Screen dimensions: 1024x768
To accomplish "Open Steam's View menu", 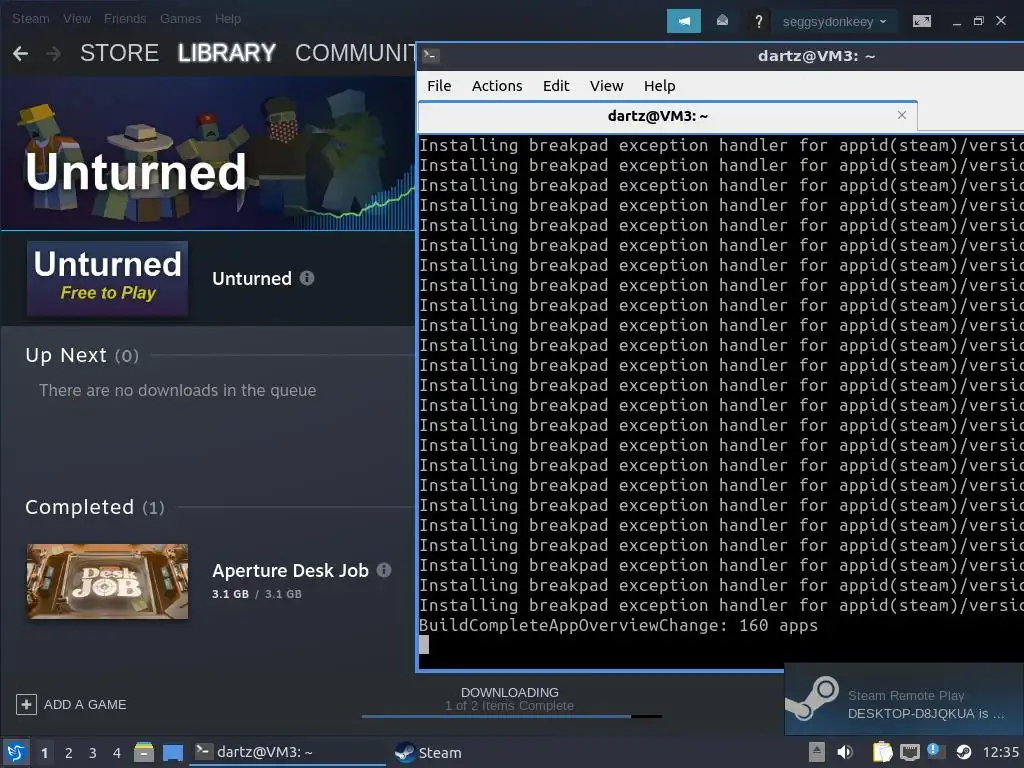I will pos(77,18).
